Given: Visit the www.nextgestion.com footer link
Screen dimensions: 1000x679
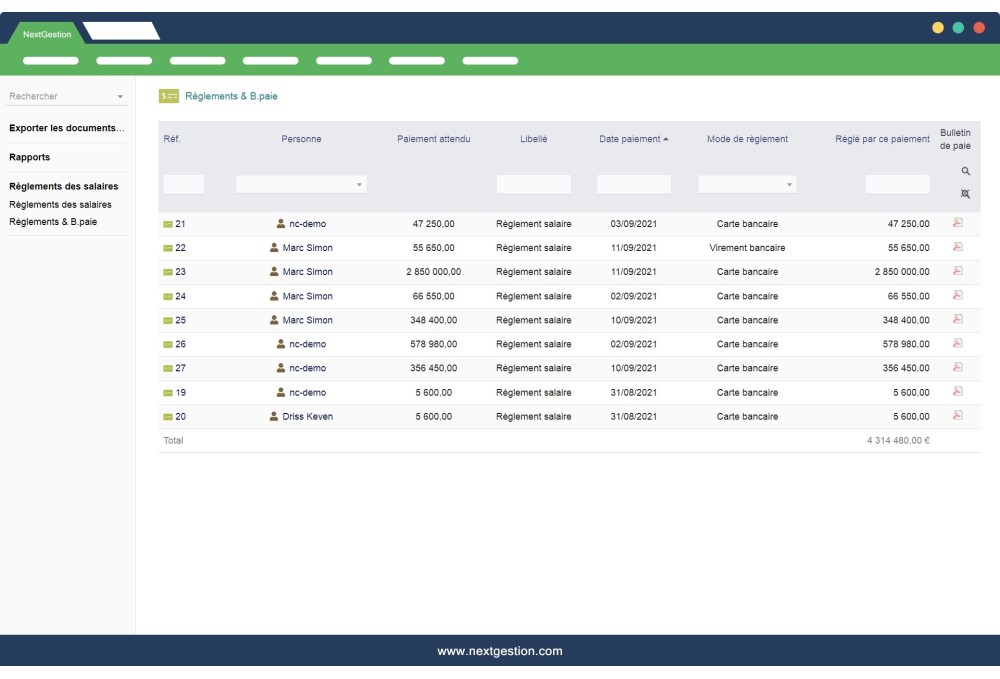Looking at the screenshot, I should click(500, 650).
